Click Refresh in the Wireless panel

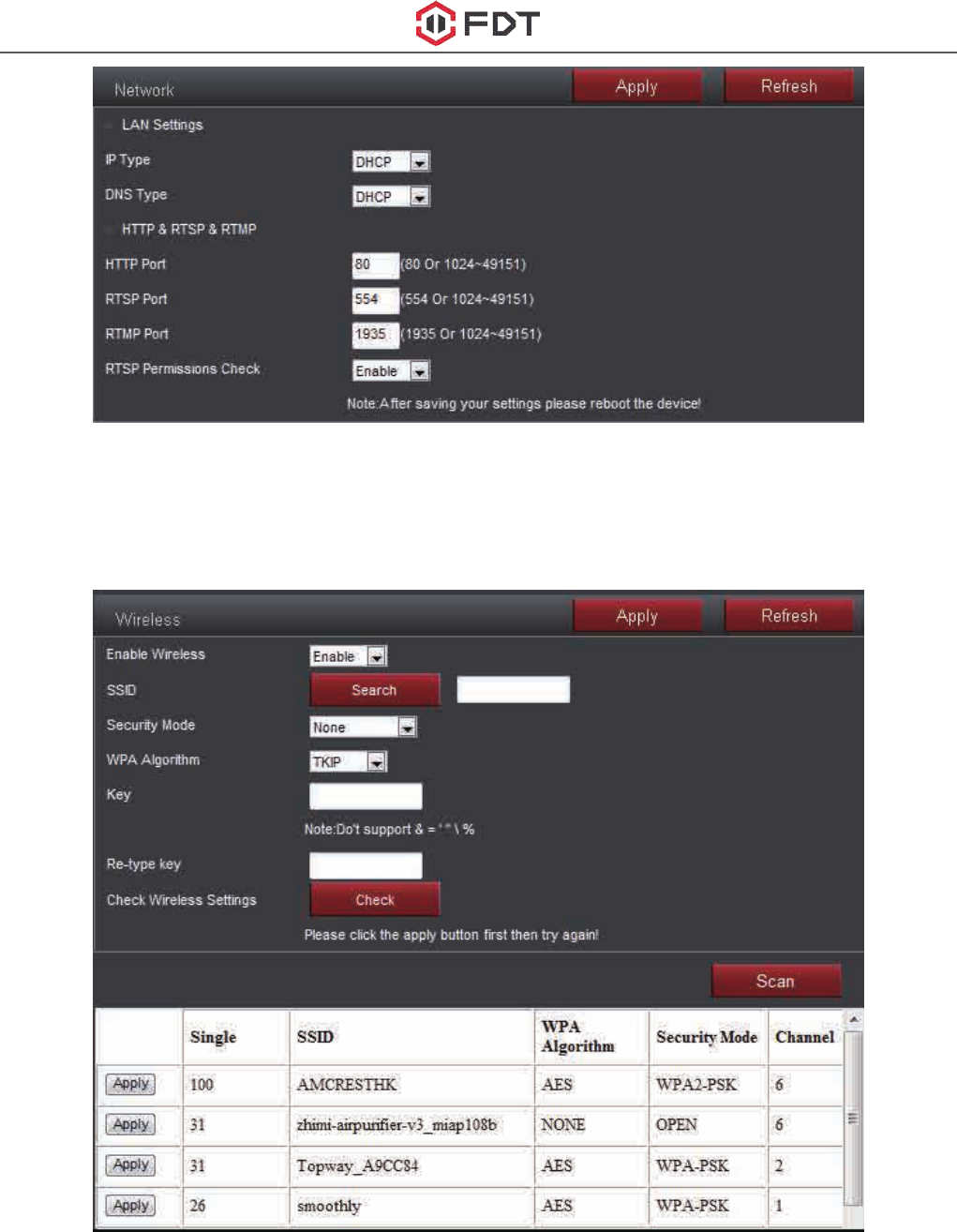click(789, 616)
